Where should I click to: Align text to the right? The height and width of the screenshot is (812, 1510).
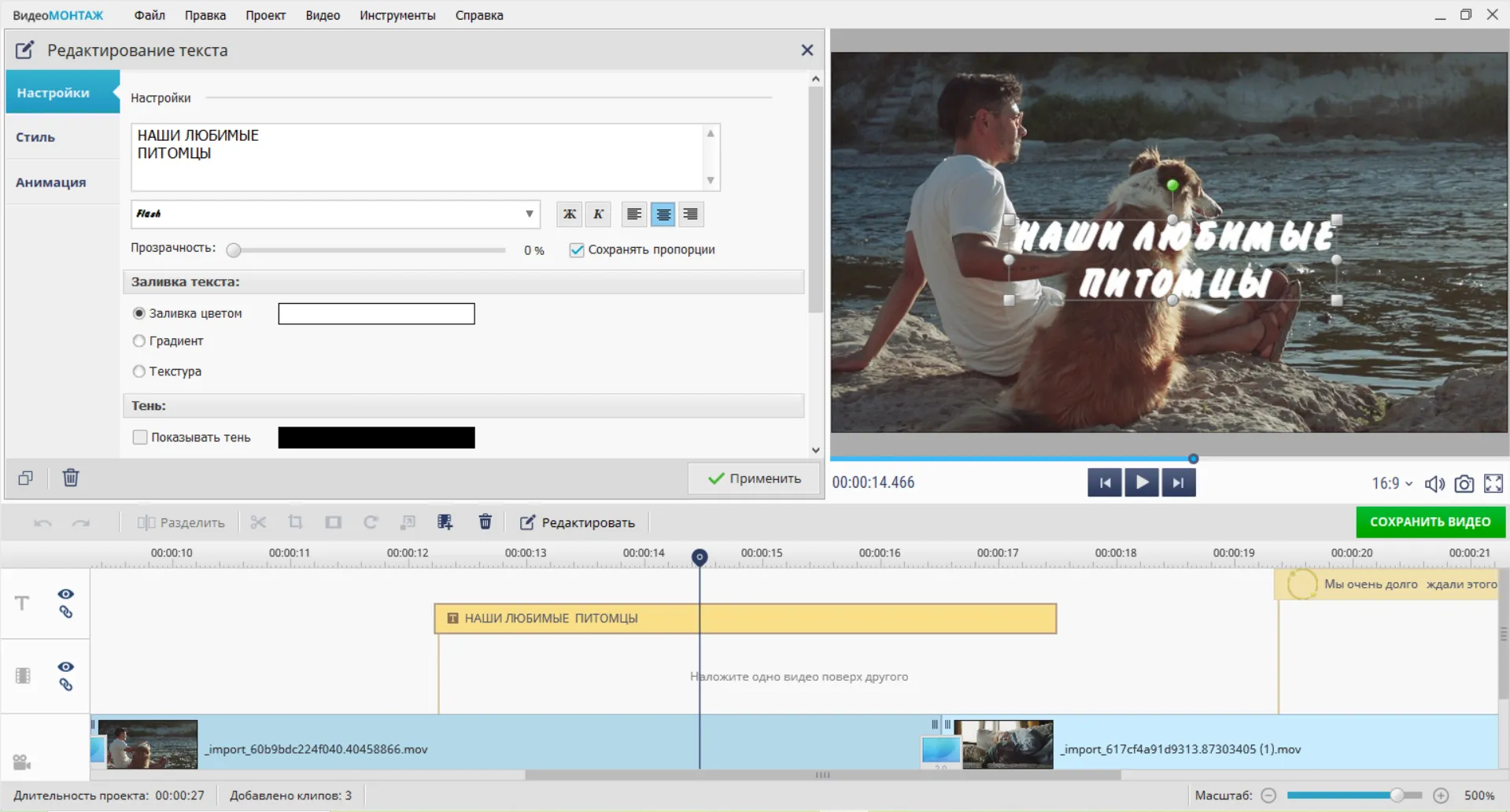tap(691, 214)
